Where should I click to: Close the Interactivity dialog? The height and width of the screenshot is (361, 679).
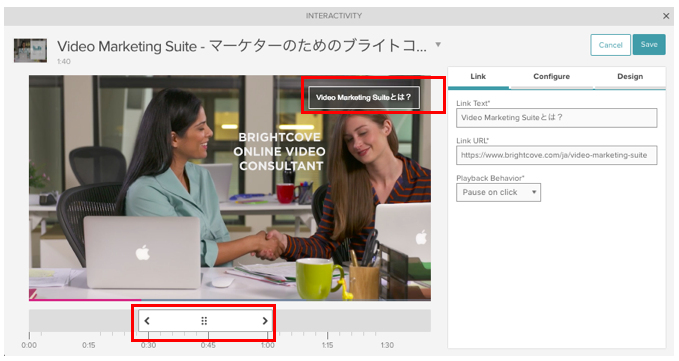pyautogui.click(x=666, y=16)
